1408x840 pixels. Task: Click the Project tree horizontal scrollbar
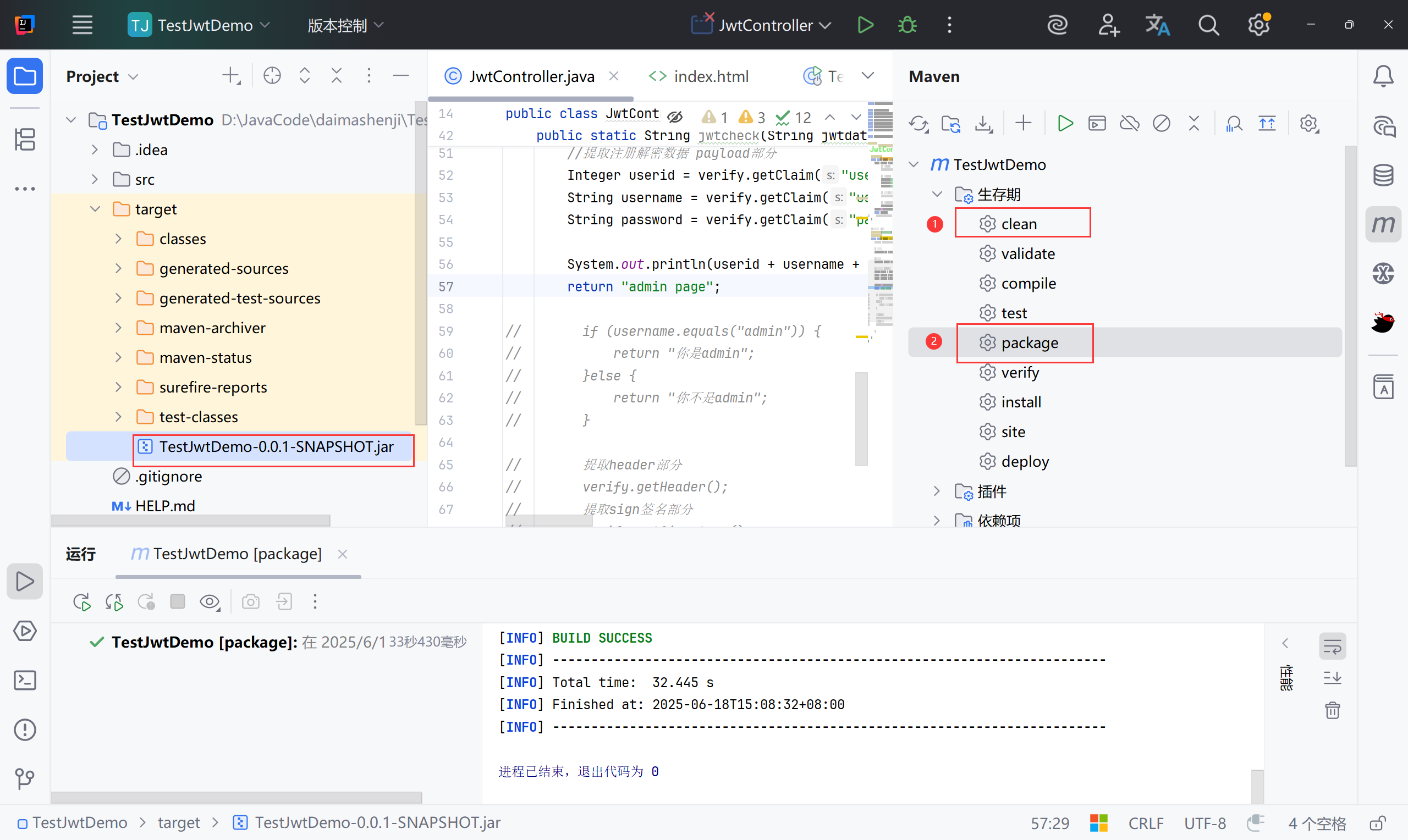coord(191,520)
